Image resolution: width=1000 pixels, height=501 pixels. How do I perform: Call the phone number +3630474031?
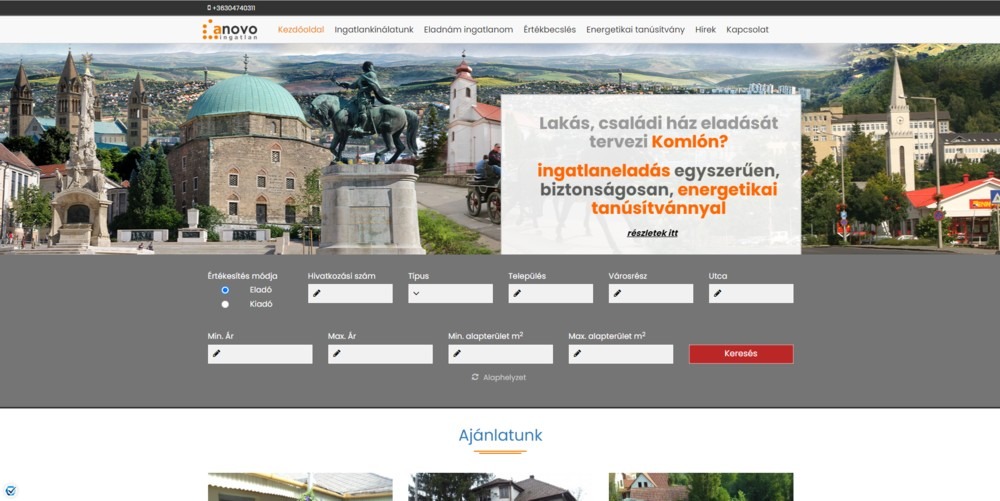point(234,8)
